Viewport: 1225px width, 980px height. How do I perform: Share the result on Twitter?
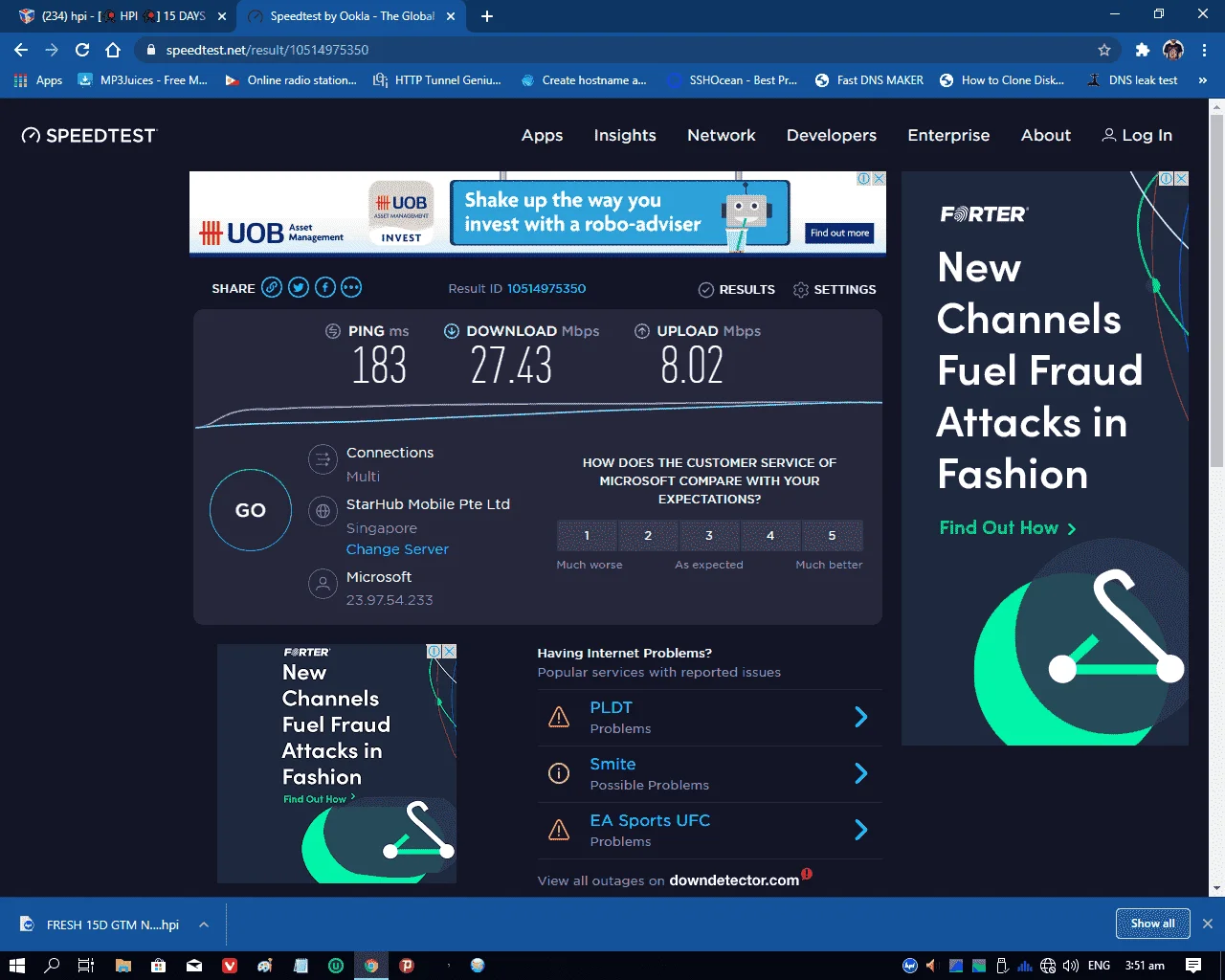299,288
